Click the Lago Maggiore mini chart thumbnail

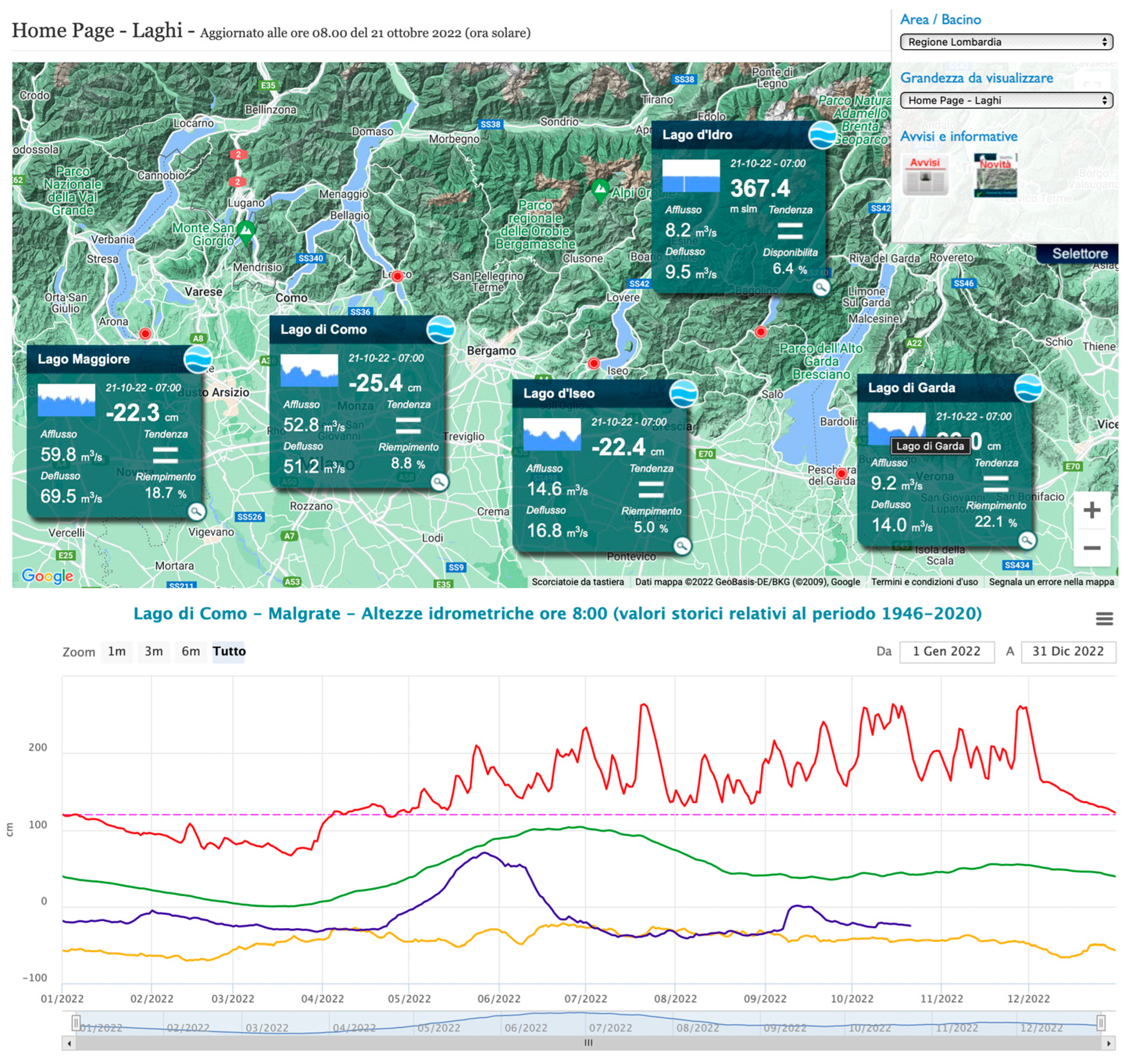[x=67, y=400]
